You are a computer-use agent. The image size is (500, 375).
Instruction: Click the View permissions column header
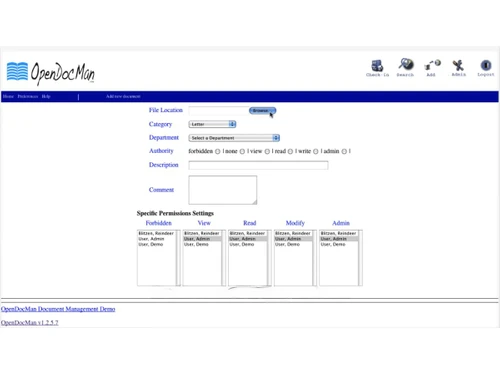click(x=204, y=223)
